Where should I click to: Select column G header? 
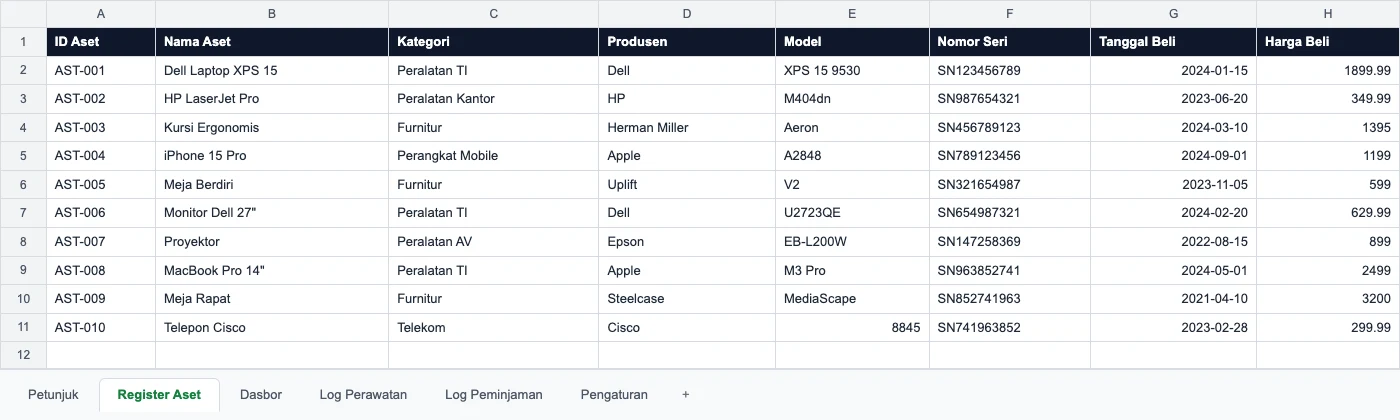(x=1173, y=14)
